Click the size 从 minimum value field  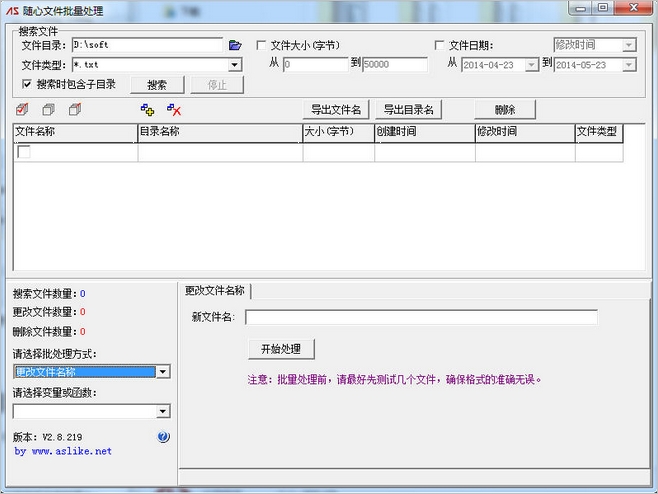coord(316,64)
